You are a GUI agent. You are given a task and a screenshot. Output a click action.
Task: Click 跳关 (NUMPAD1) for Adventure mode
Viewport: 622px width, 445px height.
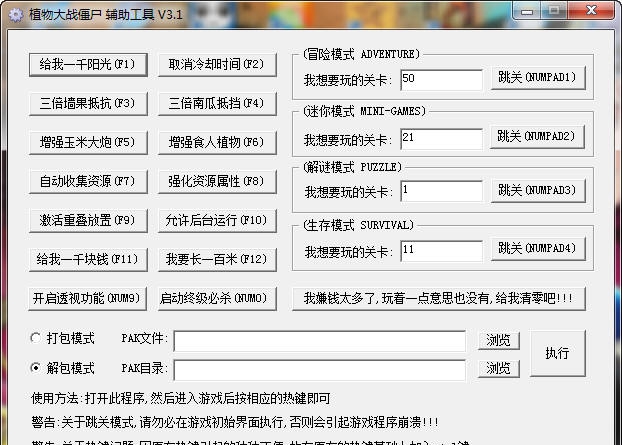pyautogui.click(x=538, y=78)
